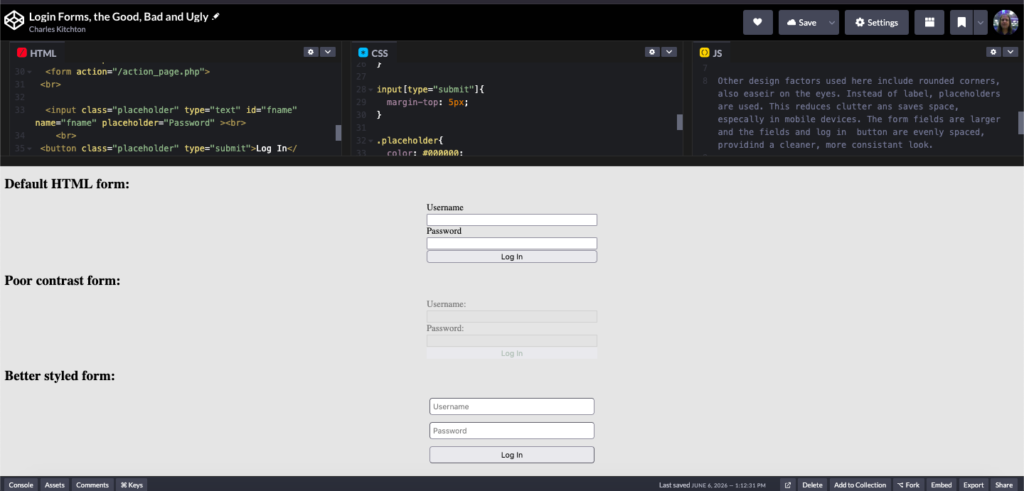
Task: Click the Default HTML form heading
Action: [x=67, y=184]
